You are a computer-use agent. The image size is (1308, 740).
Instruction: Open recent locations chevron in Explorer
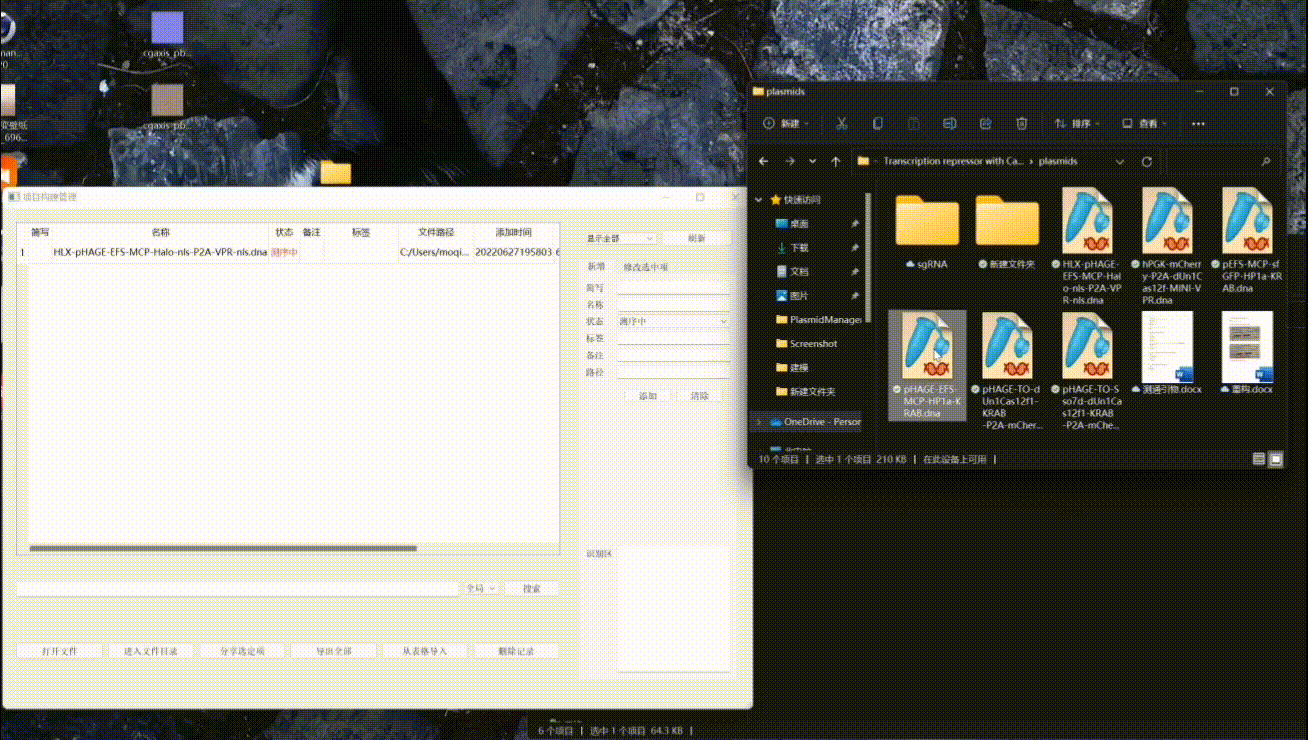[812, 161]
